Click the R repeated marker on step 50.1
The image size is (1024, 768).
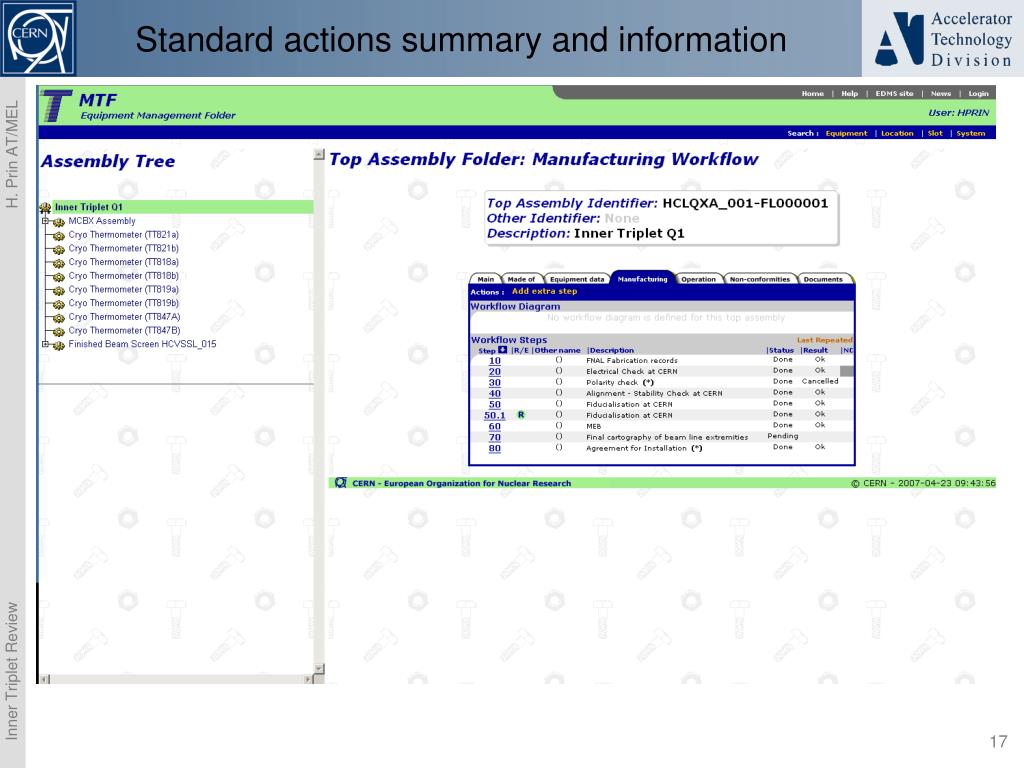(521, 415)
